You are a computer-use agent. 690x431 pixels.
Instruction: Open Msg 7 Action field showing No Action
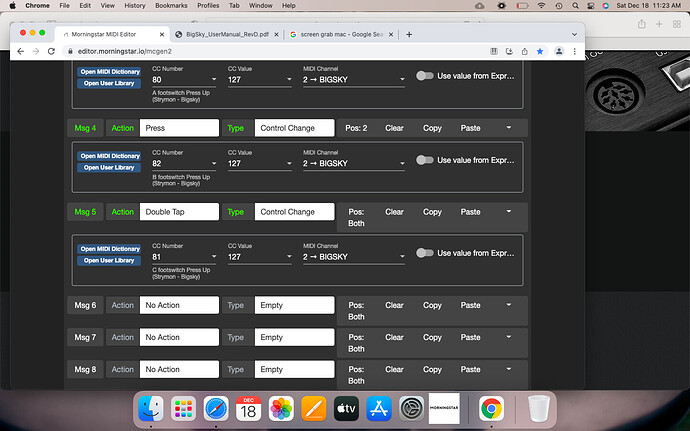(179, 337)
